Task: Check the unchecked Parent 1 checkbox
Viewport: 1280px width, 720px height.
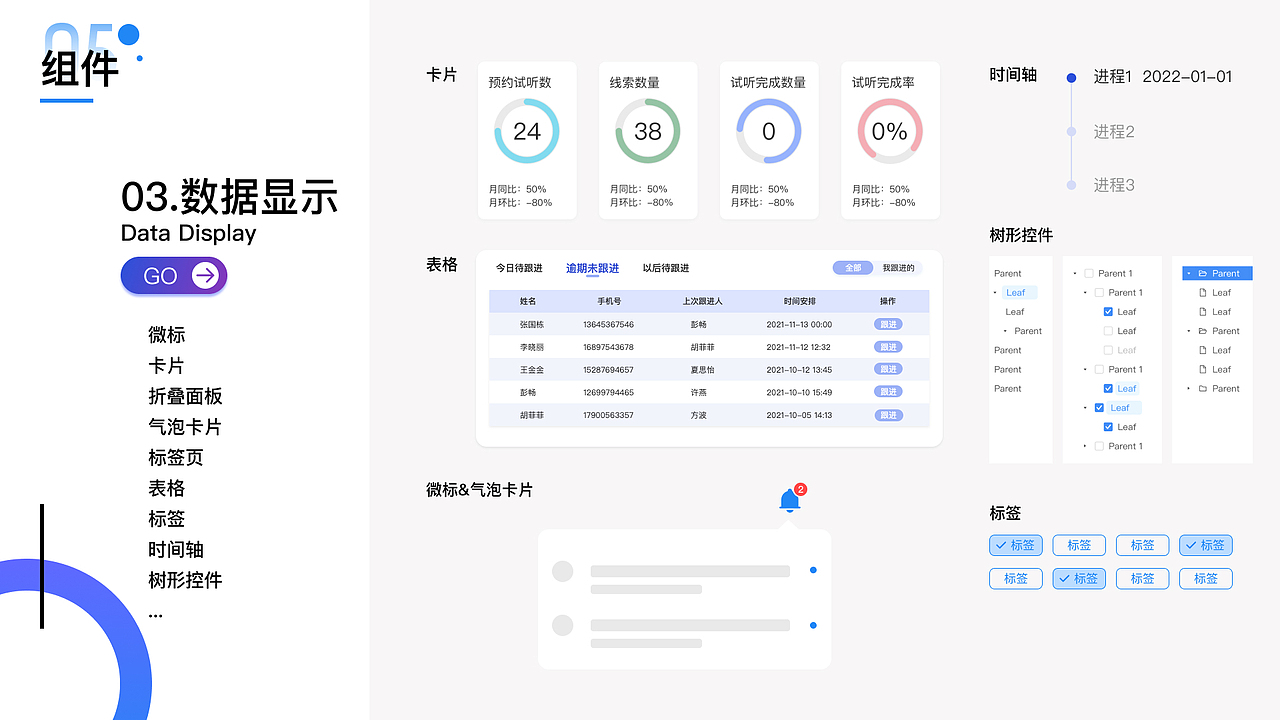Action: coord(1089,274)
